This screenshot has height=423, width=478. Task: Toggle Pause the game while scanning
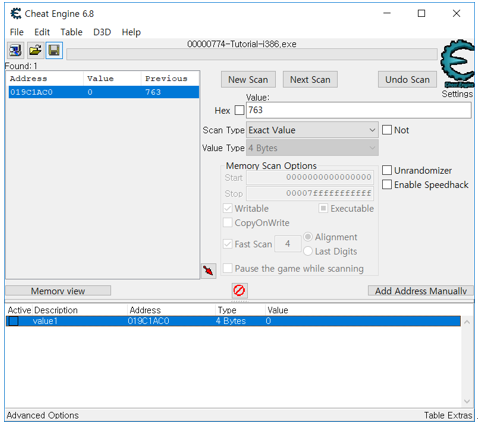tap(228, 268)
